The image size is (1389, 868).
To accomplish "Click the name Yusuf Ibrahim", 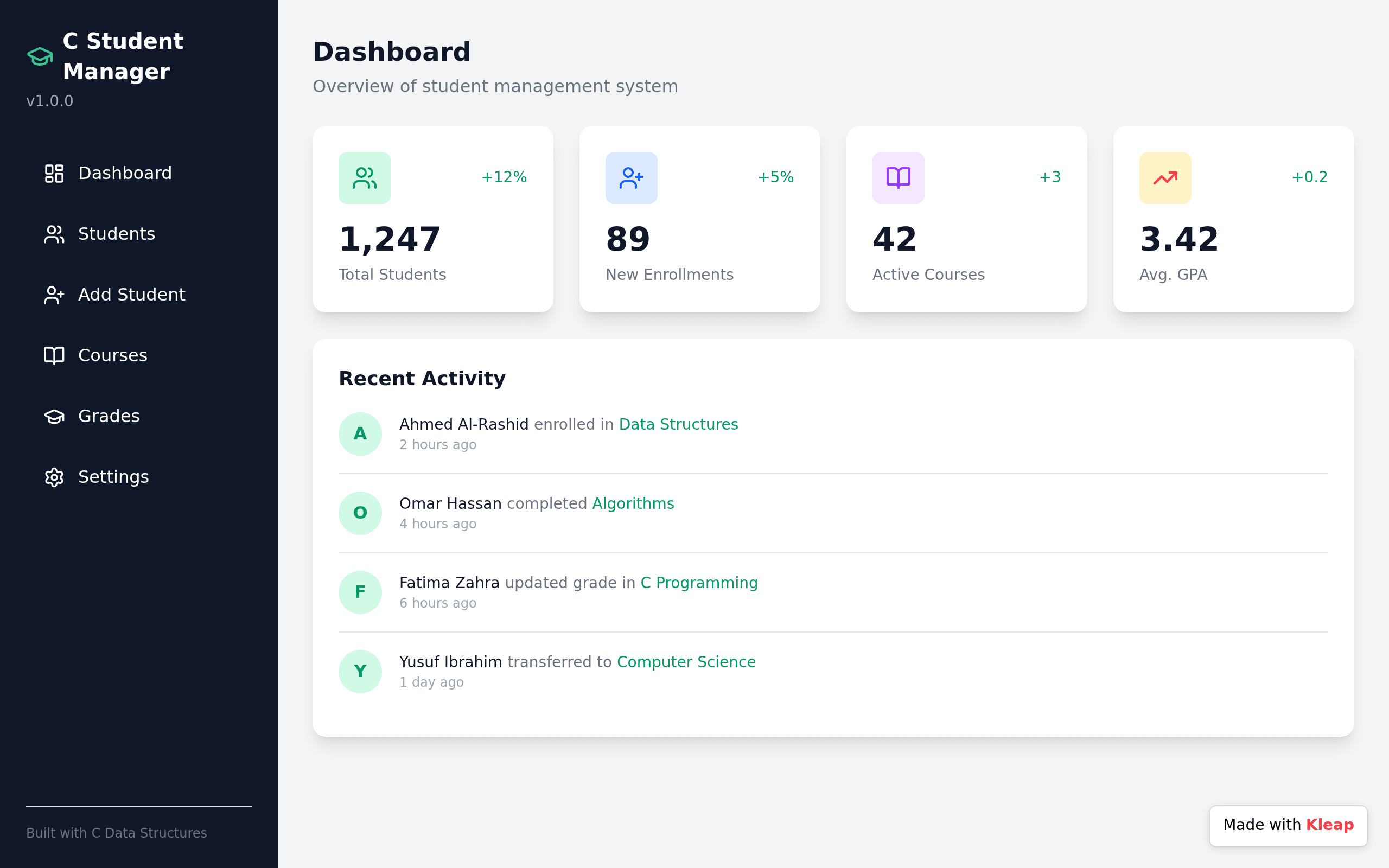I will tap(450, 662).
